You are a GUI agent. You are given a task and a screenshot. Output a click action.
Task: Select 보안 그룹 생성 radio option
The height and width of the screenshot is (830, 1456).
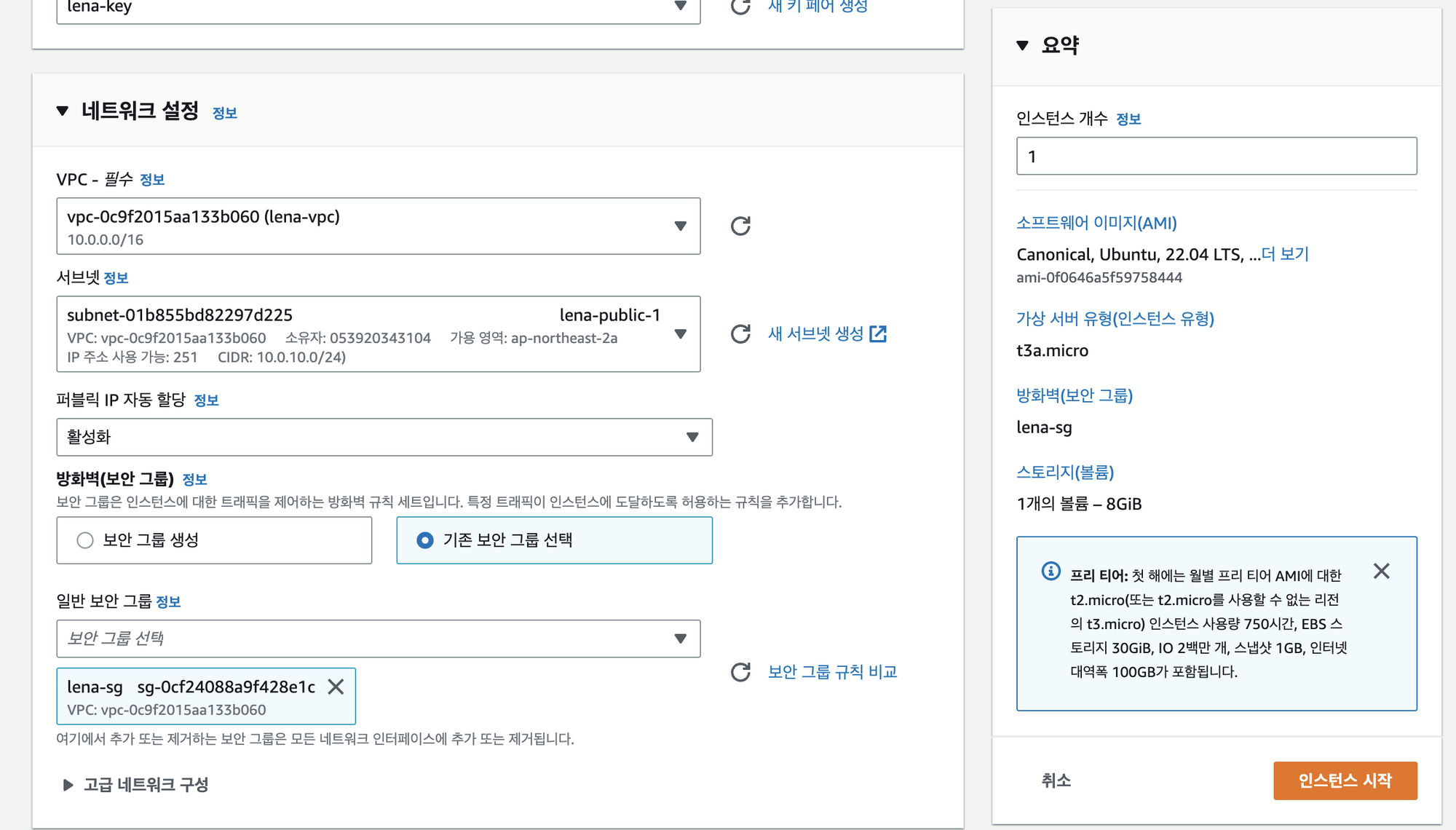coord(85,540)
